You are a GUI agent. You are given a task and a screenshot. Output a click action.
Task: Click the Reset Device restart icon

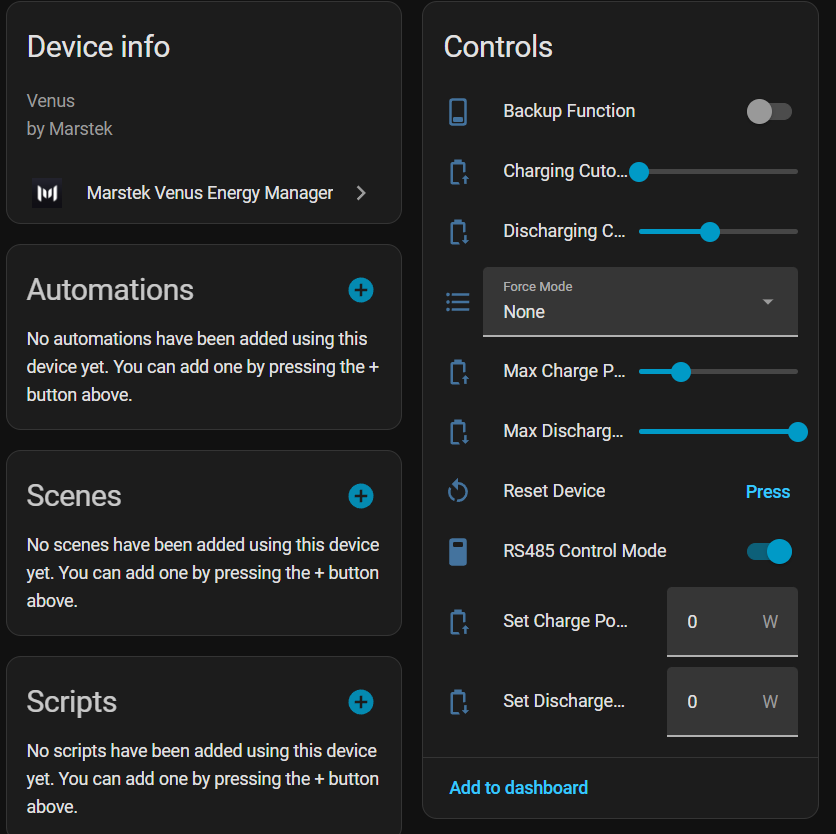tap(458, 491)
